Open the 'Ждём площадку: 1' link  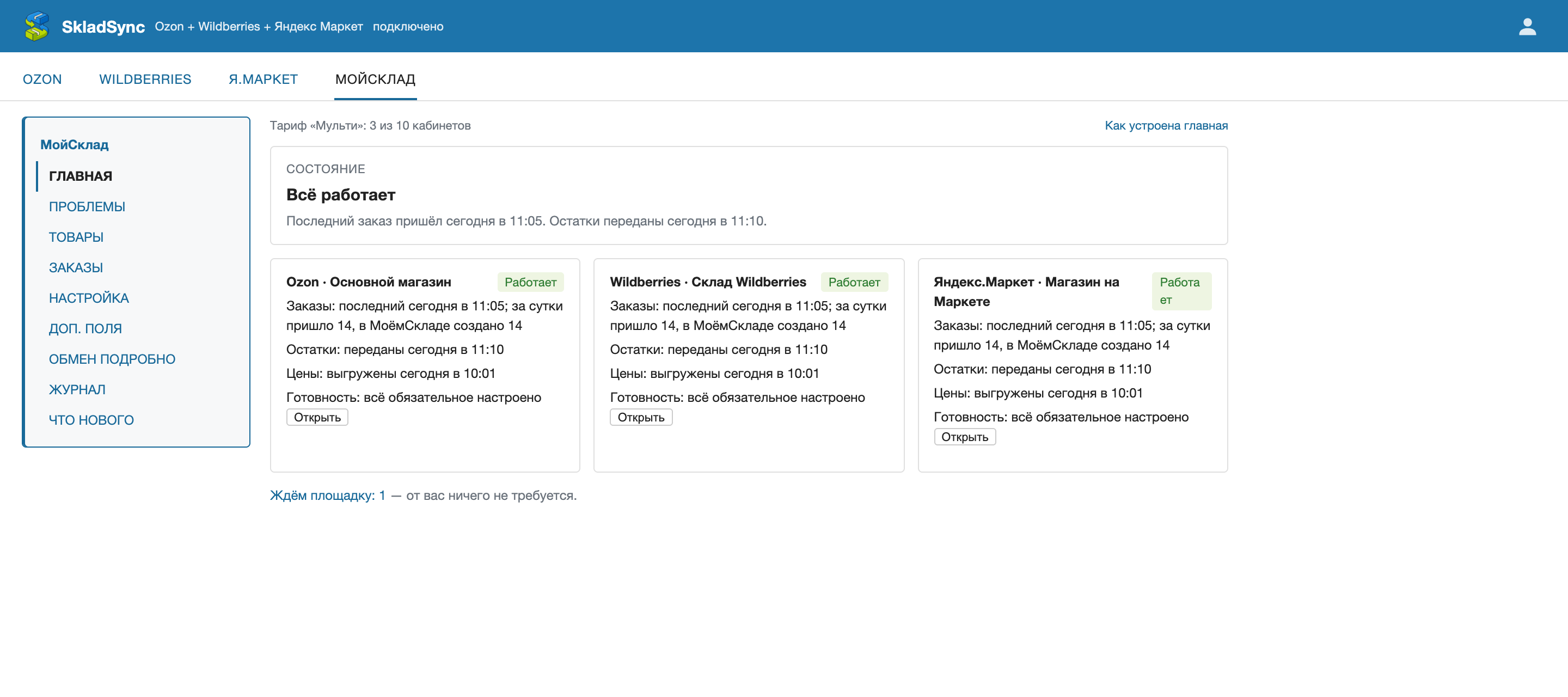[327, 495]
